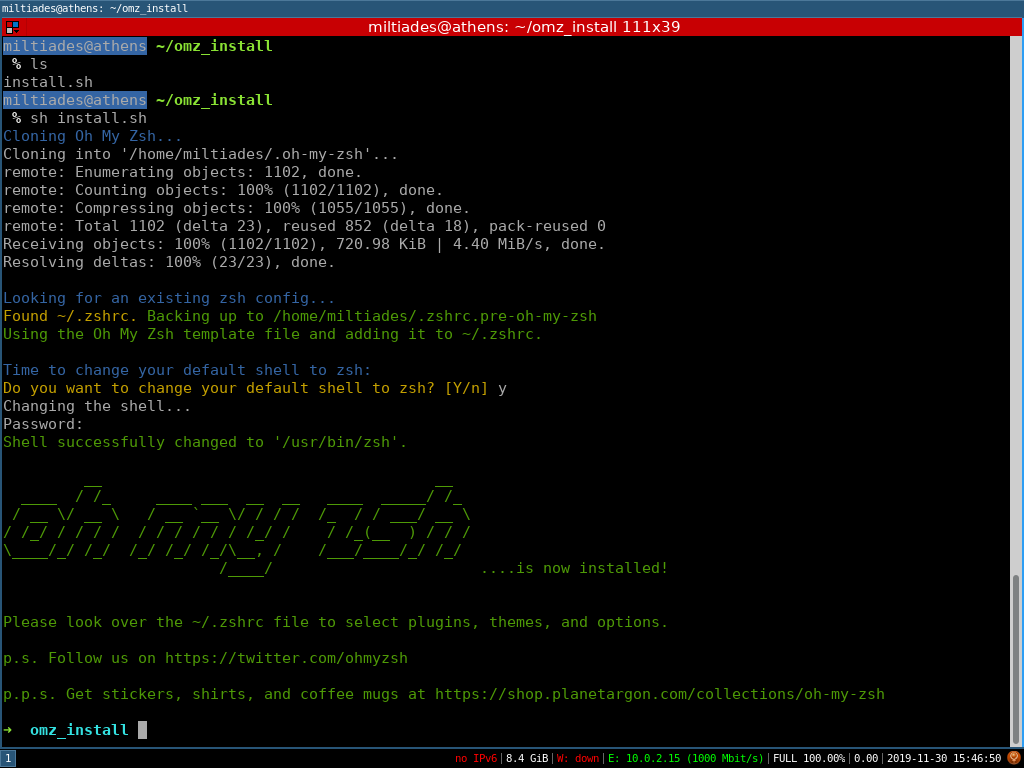
Task: Click the 'omz_install' cyan prompt directory
Action: tap(79, 730)
